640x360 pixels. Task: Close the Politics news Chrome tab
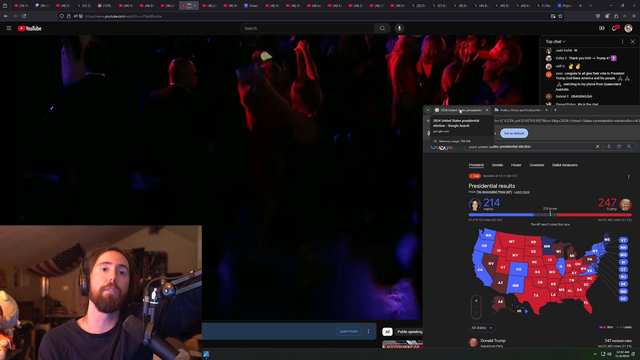[x=547, y=110]
